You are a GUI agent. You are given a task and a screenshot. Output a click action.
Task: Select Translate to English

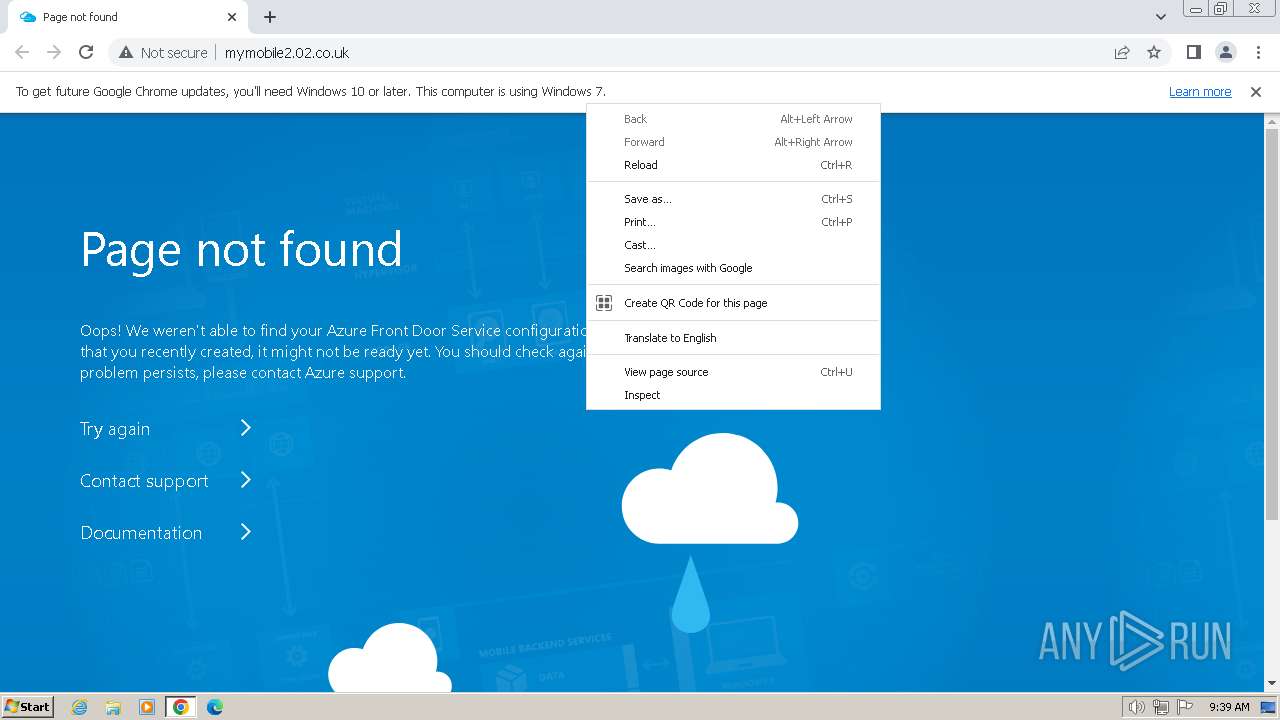[733, 338]
